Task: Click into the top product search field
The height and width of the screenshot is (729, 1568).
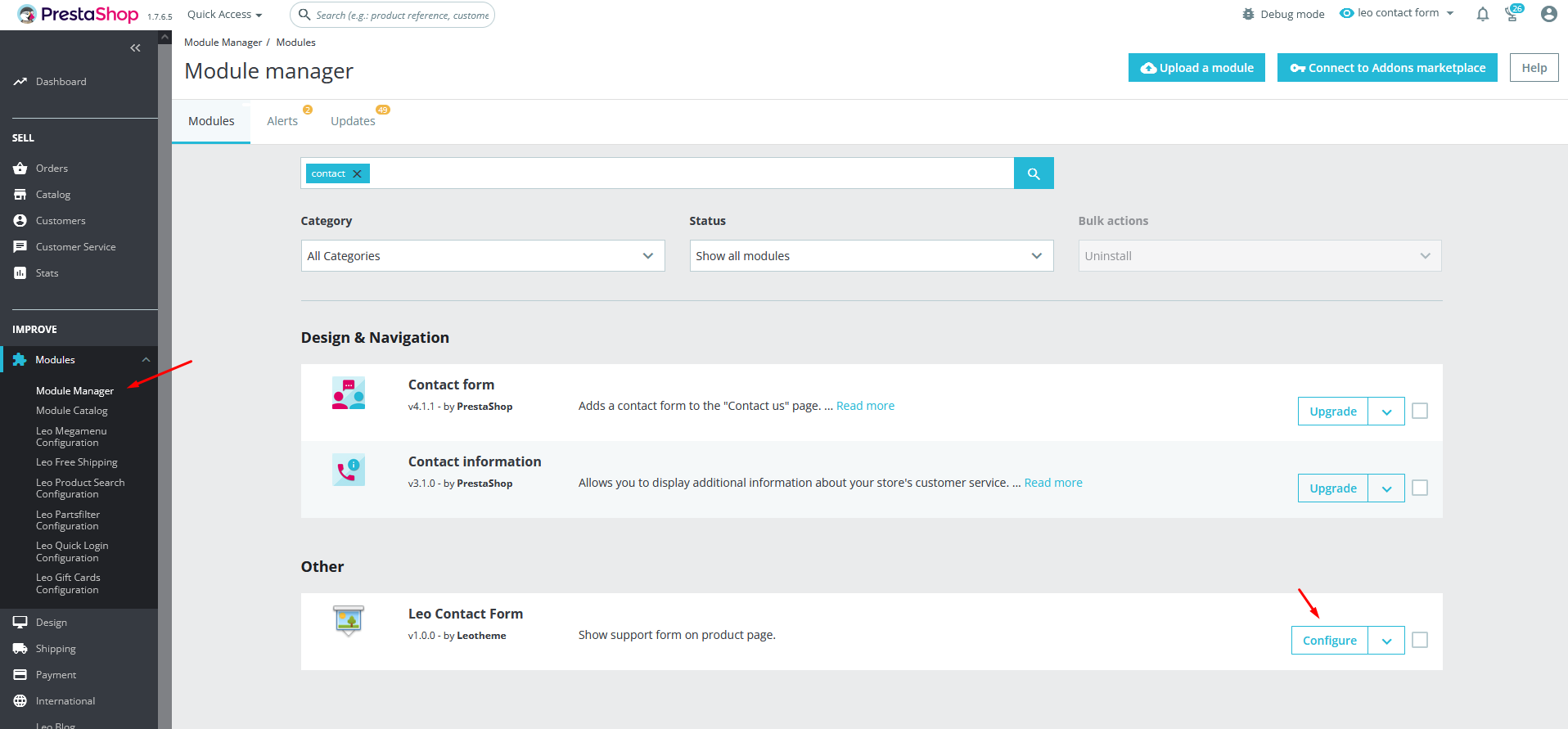Action: coord(393,15)
